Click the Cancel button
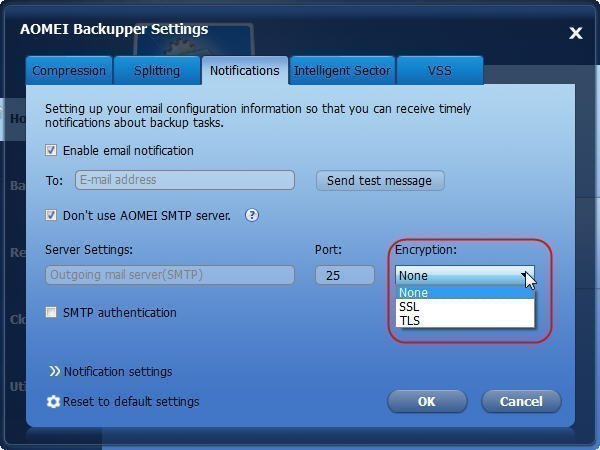 [521, 401]
